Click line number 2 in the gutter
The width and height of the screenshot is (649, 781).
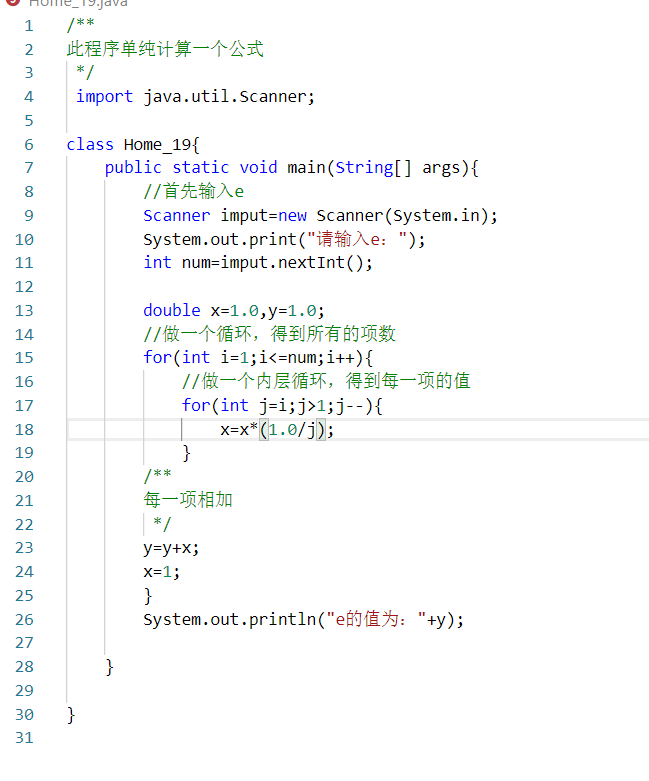click(29, 50)
